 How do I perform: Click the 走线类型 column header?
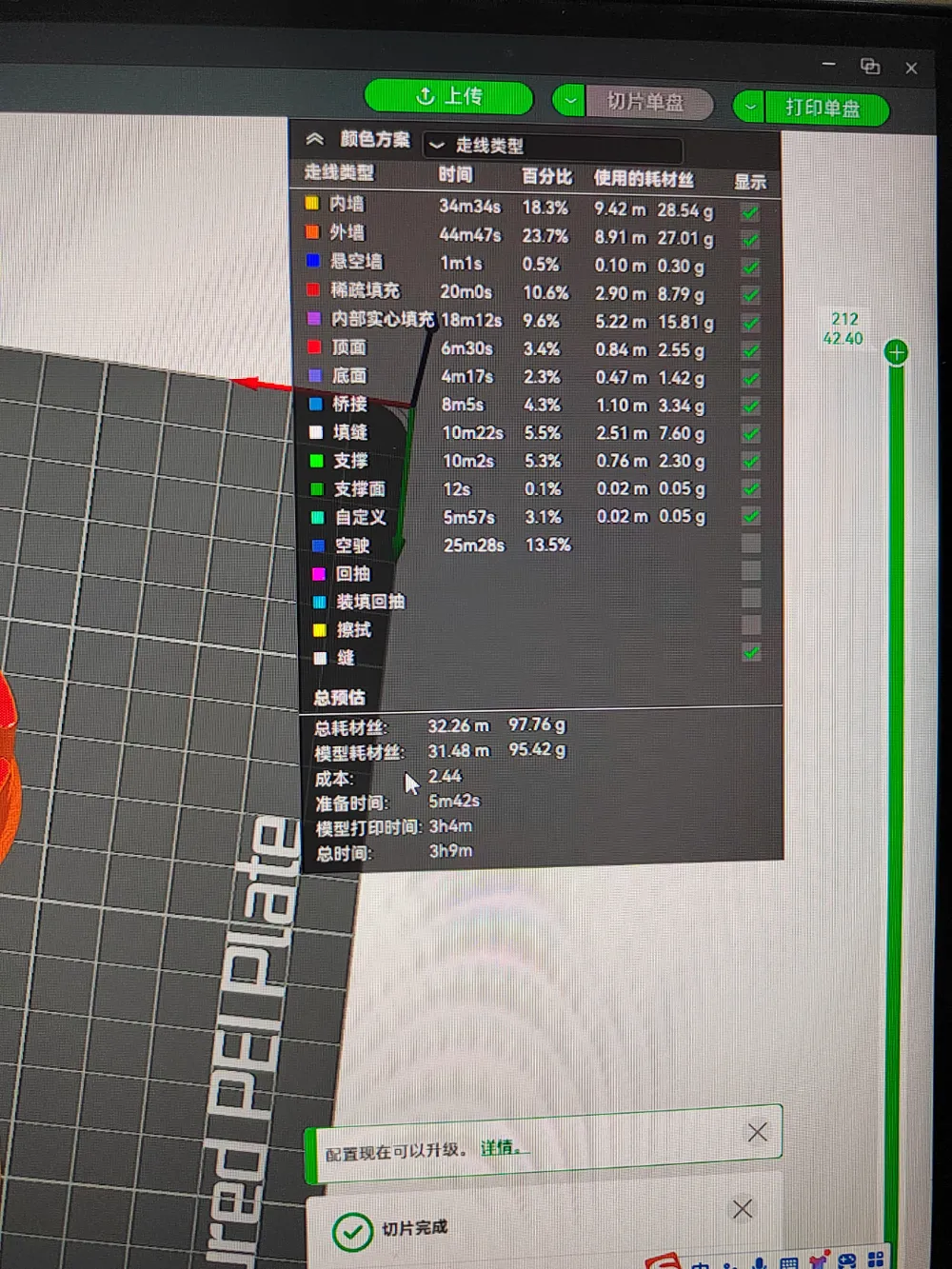[339, 172]
